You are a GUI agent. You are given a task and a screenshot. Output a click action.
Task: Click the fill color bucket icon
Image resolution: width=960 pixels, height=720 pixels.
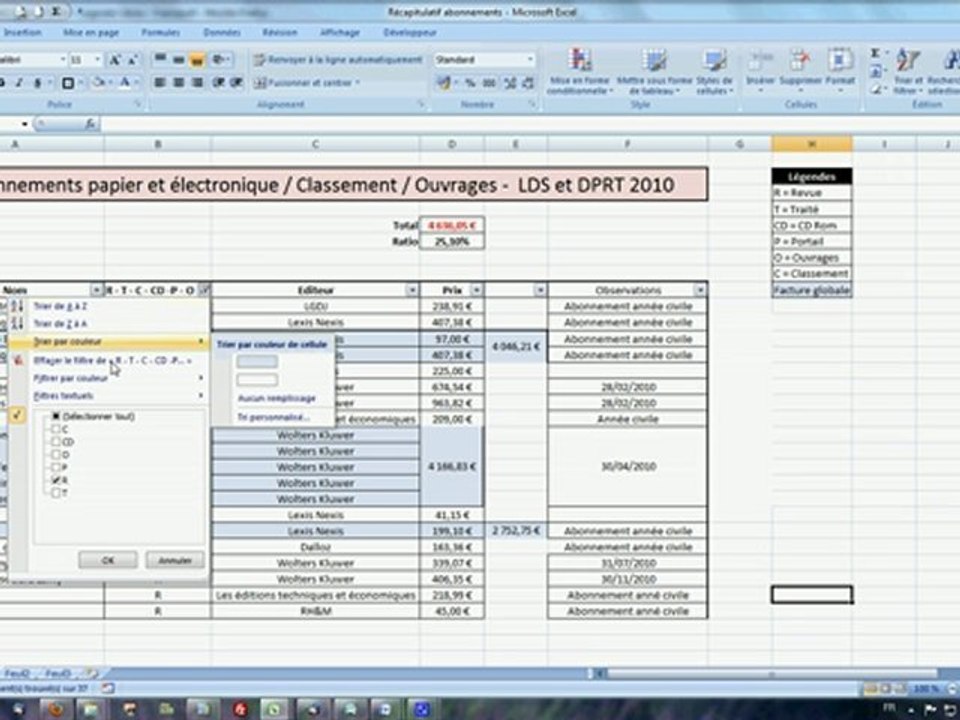coord(99,83)
